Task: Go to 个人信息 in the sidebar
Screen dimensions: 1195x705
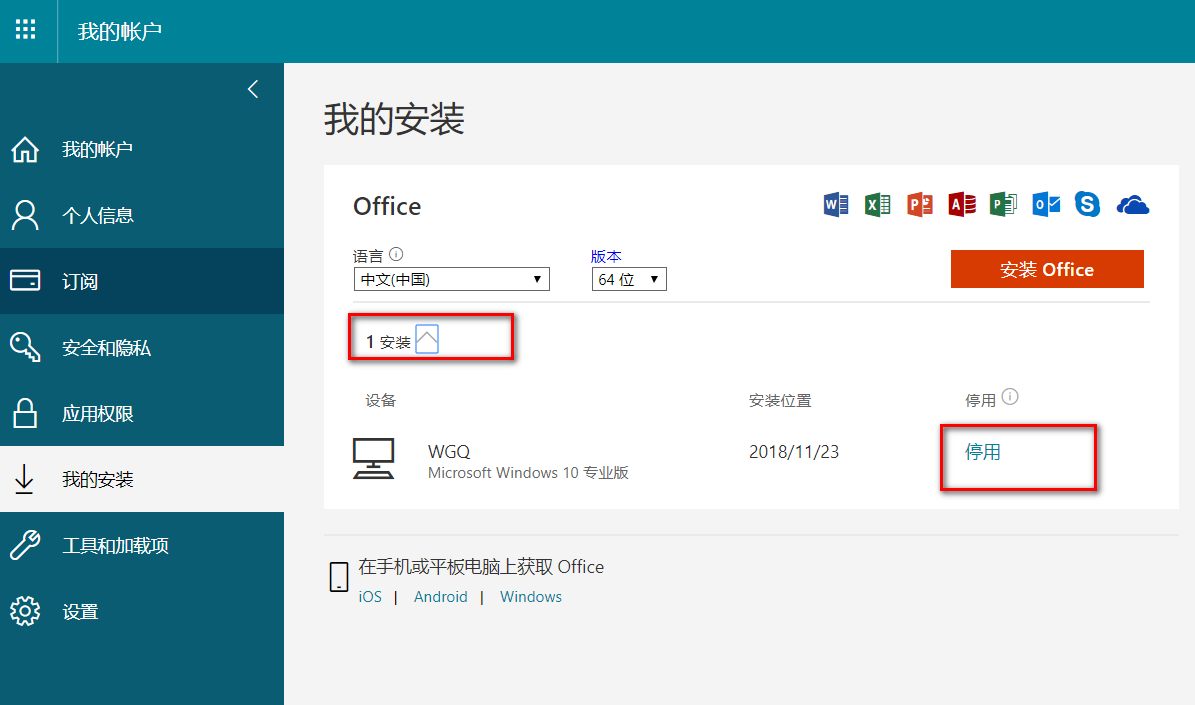Action: click(x=142, y=215)
